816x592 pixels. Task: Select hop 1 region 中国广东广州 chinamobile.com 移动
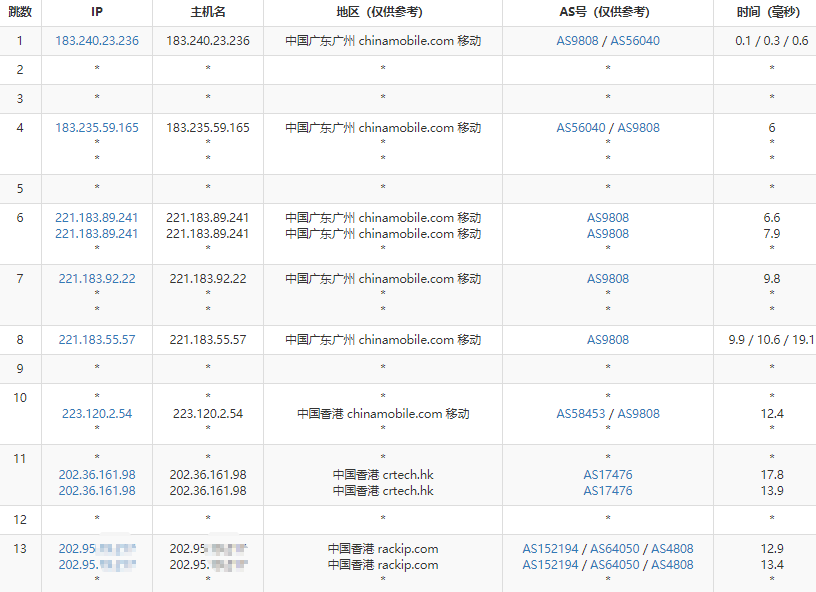click(383, 41)
